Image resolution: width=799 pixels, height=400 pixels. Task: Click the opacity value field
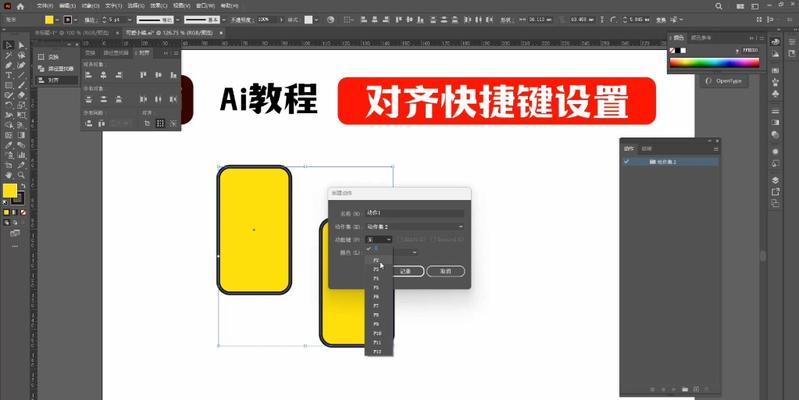(x=267, y=20)
